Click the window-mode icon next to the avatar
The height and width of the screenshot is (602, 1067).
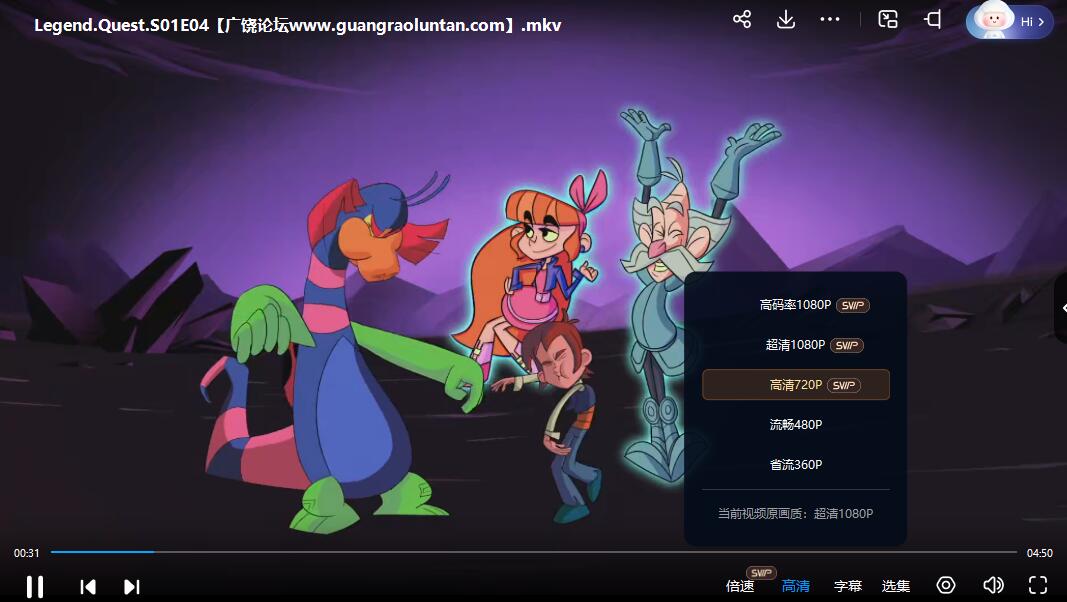click(933, 19)
